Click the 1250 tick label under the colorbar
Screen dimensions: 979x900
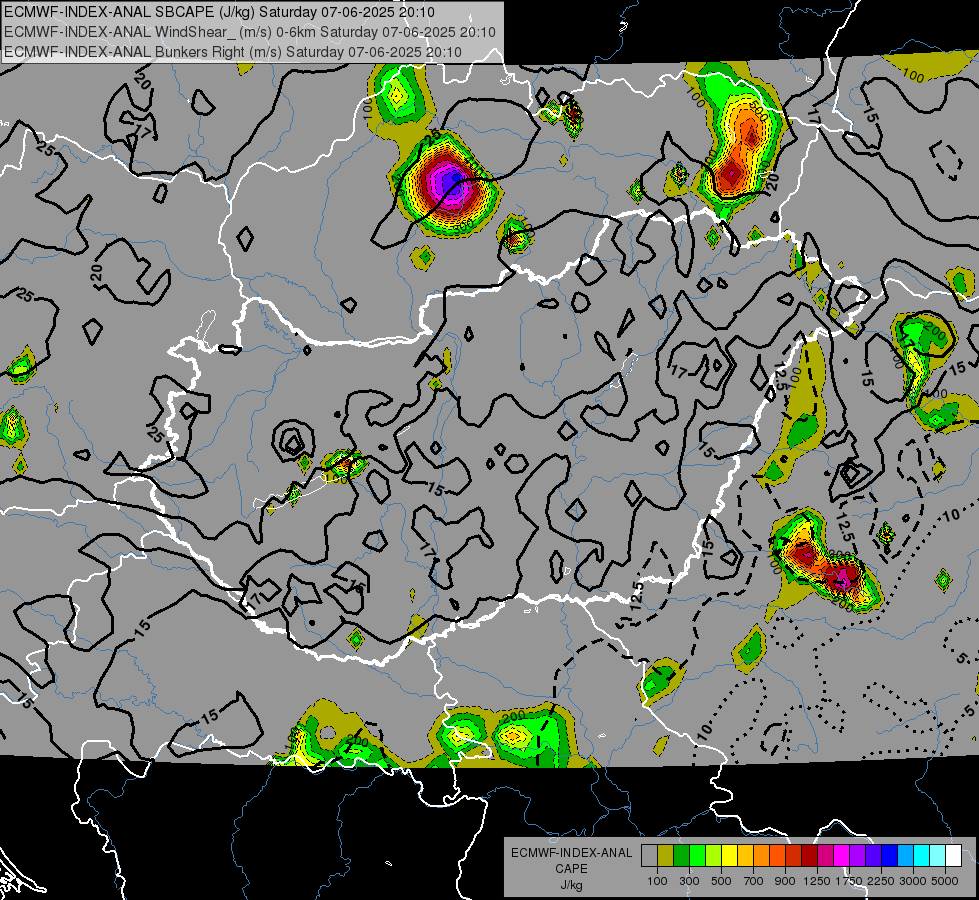pyautogui.click(x=817, y=881)
